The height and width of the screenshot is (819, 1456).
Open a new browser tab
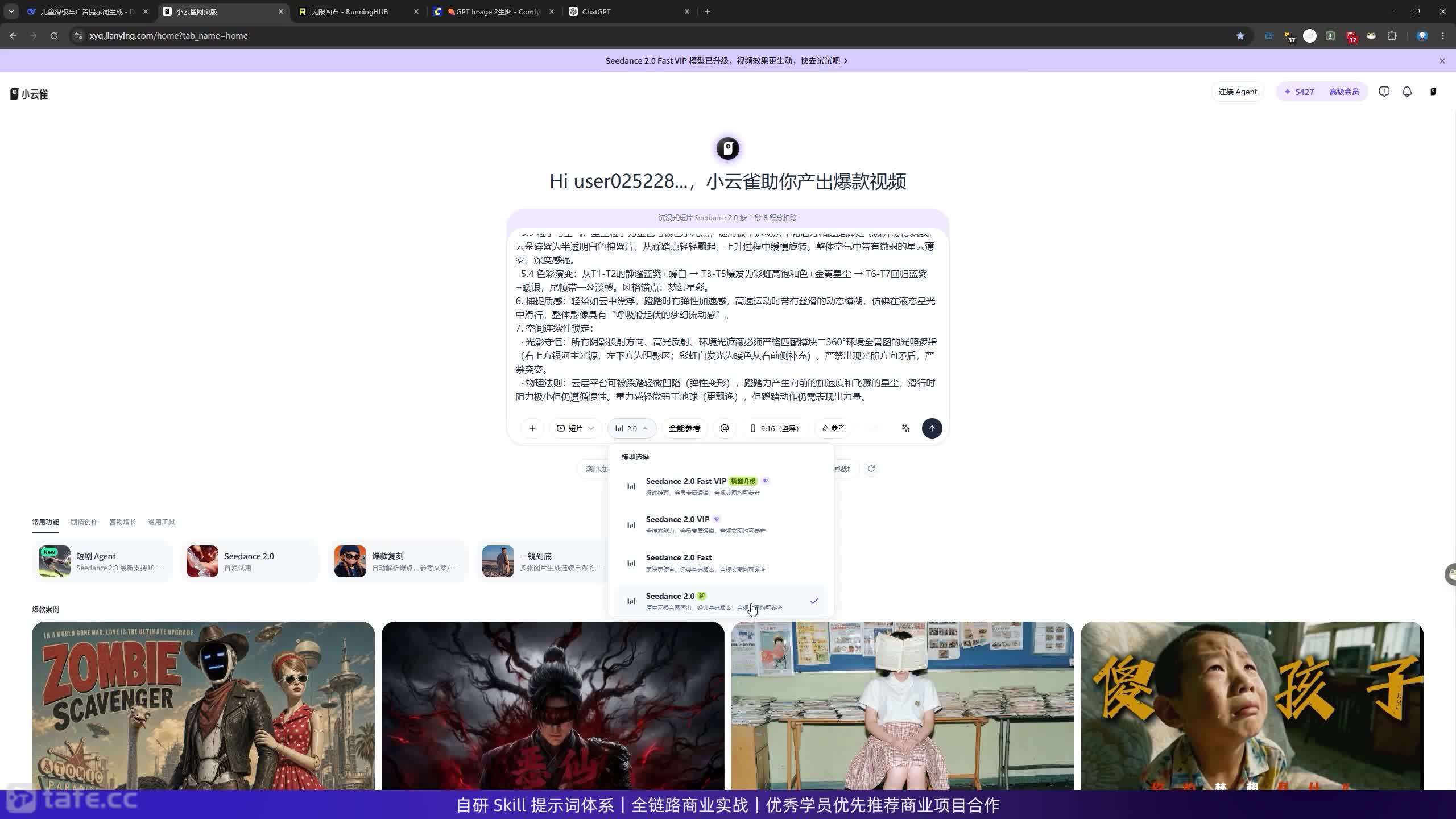tap(708, 11)
